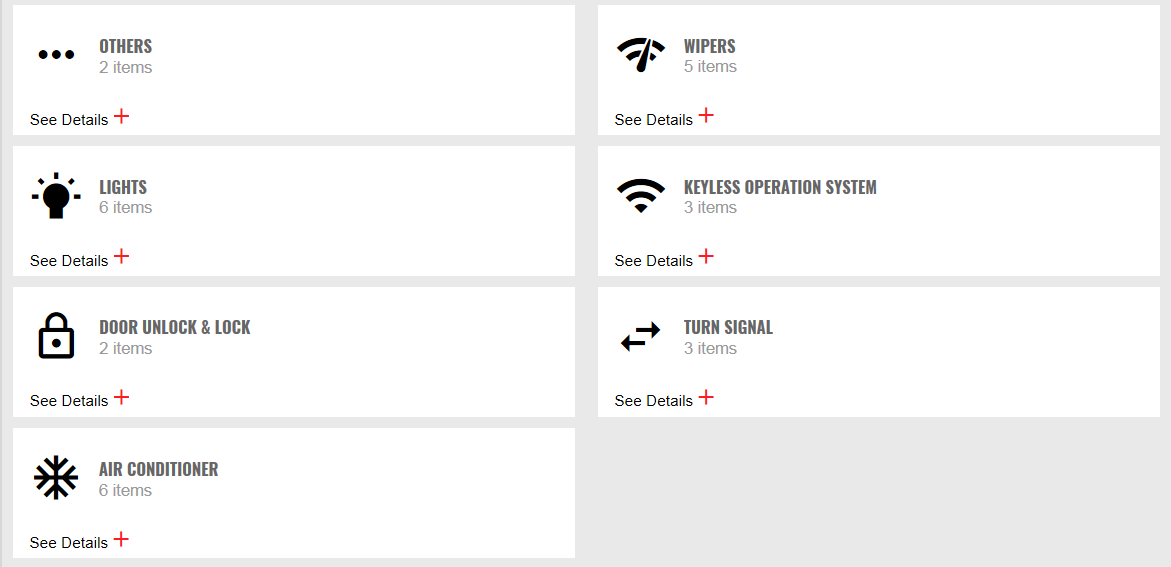1171x567 pixels.
Task: Select the Keyless Operation System heading
Action: click(780, 188)
